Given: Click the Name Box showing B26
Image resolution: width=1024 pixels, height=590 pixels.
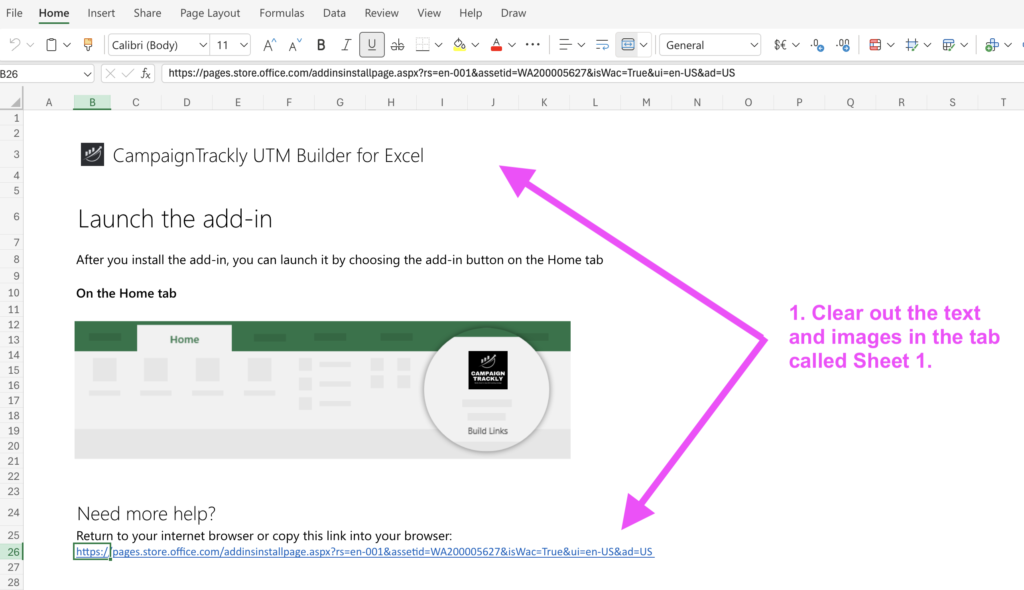Looking at the screenshot, I should [x=46, y=74].
